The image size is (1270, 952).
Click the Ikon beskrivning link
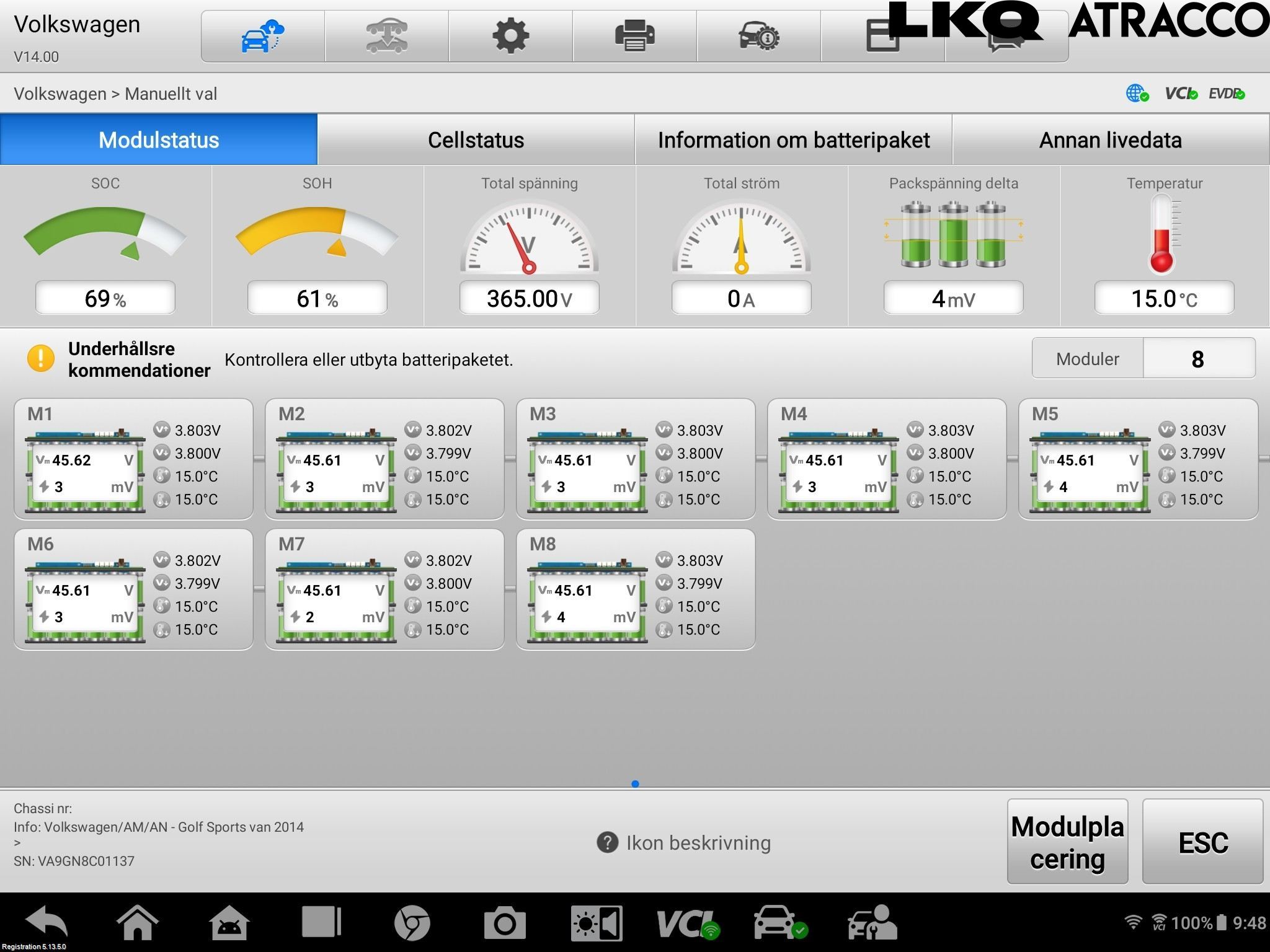click(698, 842)
